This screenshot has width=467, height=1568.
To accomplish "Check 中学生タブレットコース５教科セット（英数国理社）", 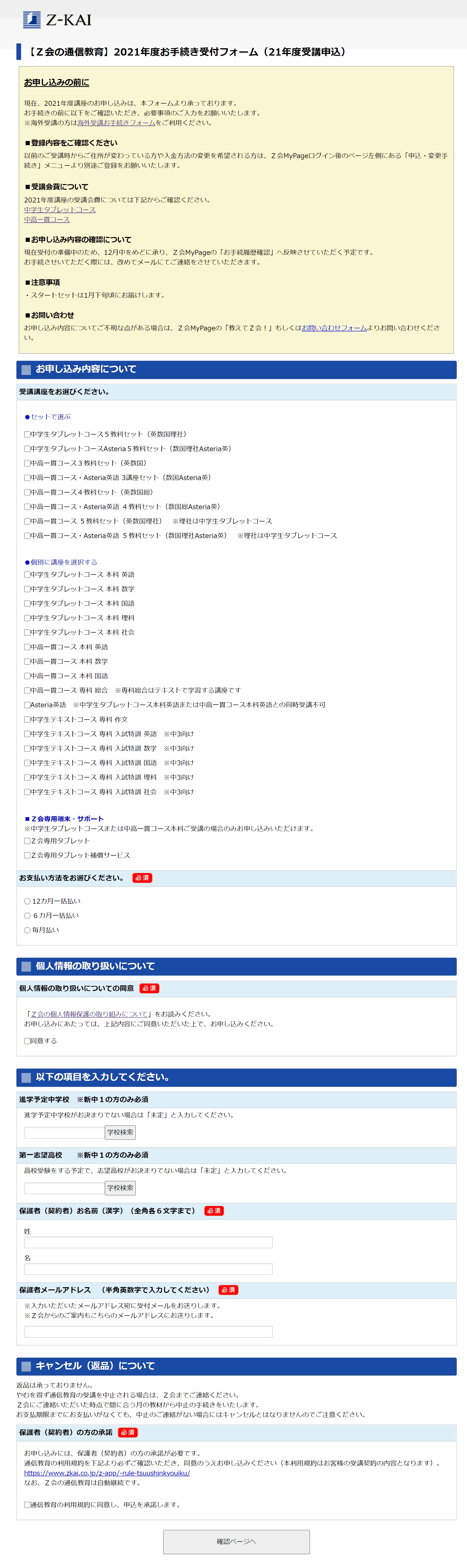I will [x=27, y=435].
